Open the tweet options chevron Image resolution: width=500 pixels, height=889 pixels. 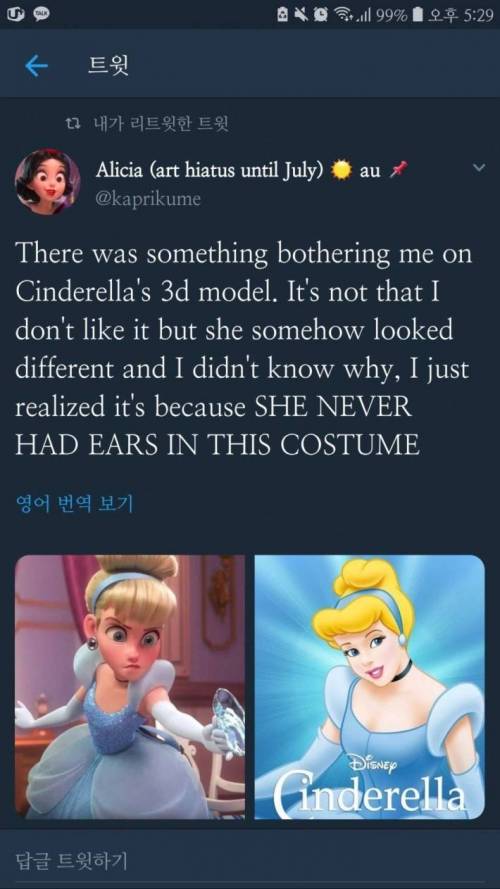pyautogui.click(x=479, y=168)
